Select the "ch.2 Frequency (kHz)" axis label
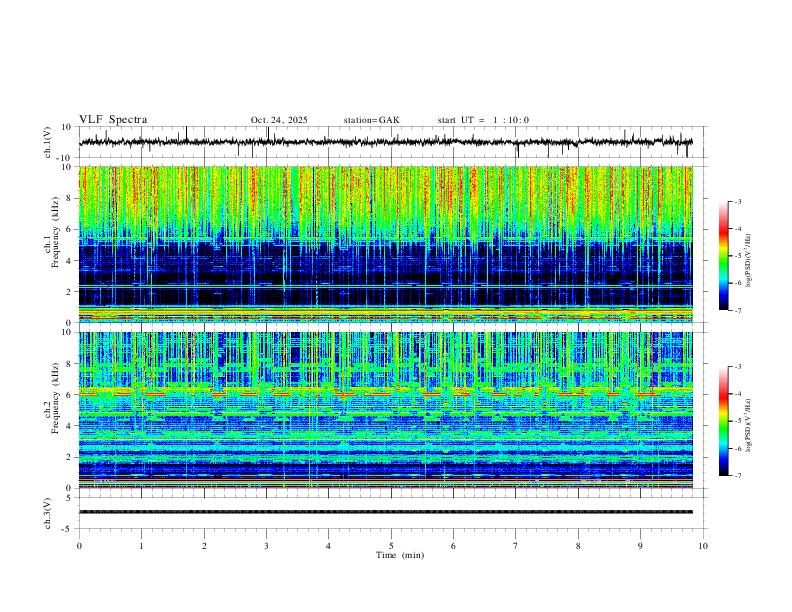Screen dimensions: 792x612 pos(52,398)
